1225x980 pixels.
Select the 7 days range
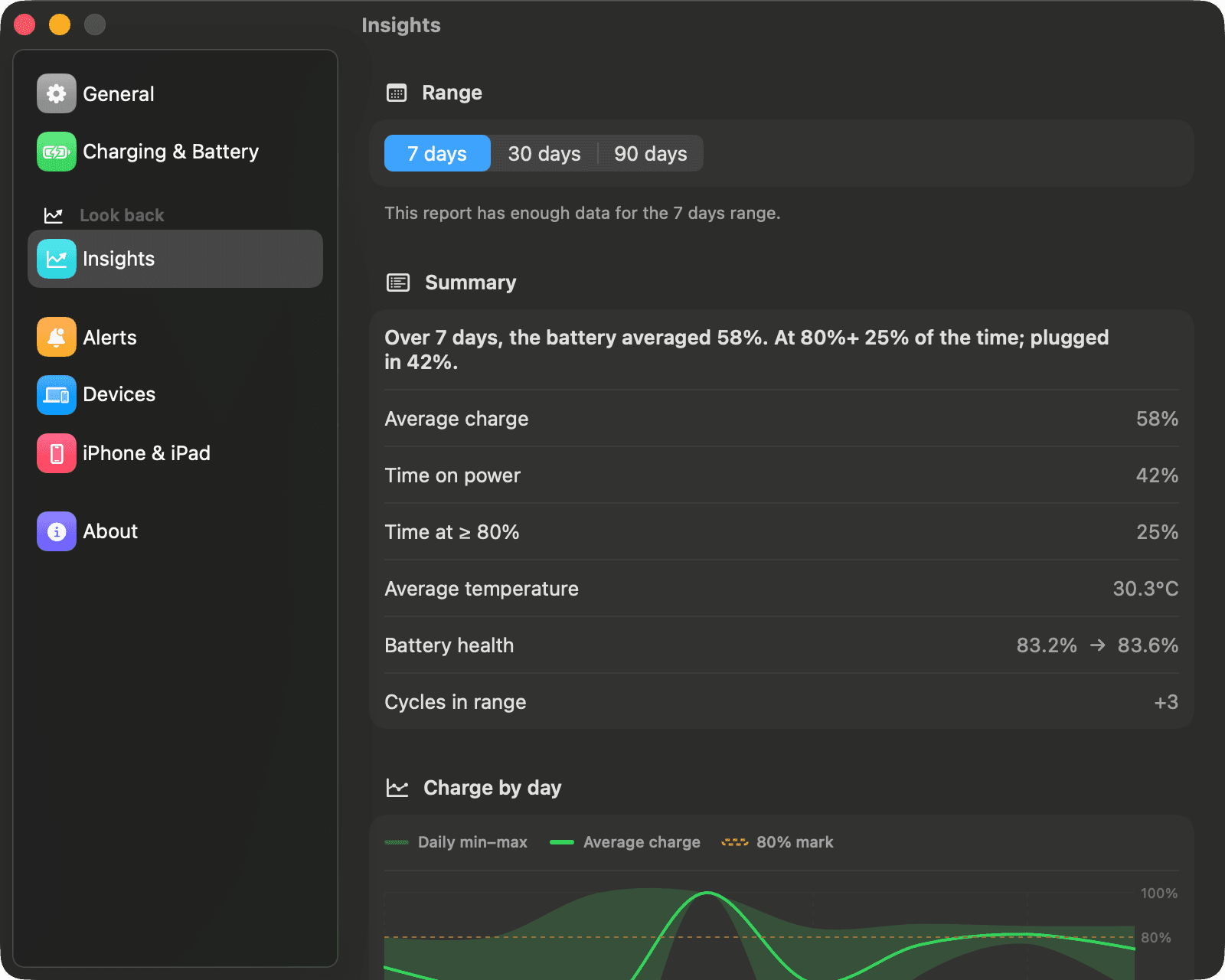click(437, 153)
